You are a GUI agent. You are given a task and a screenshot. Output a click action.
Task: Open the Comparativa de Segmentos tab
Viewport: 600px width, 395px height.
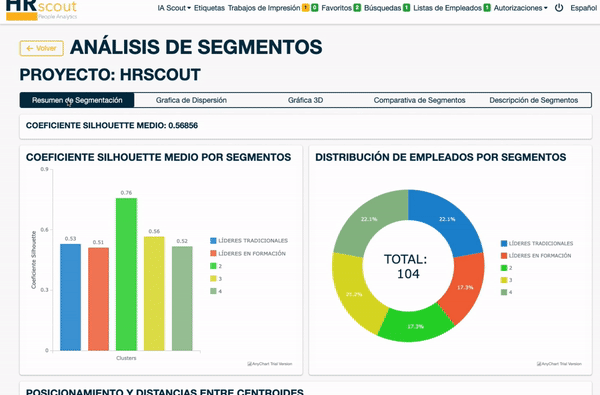pyautogui.click(x=419, y=100)
